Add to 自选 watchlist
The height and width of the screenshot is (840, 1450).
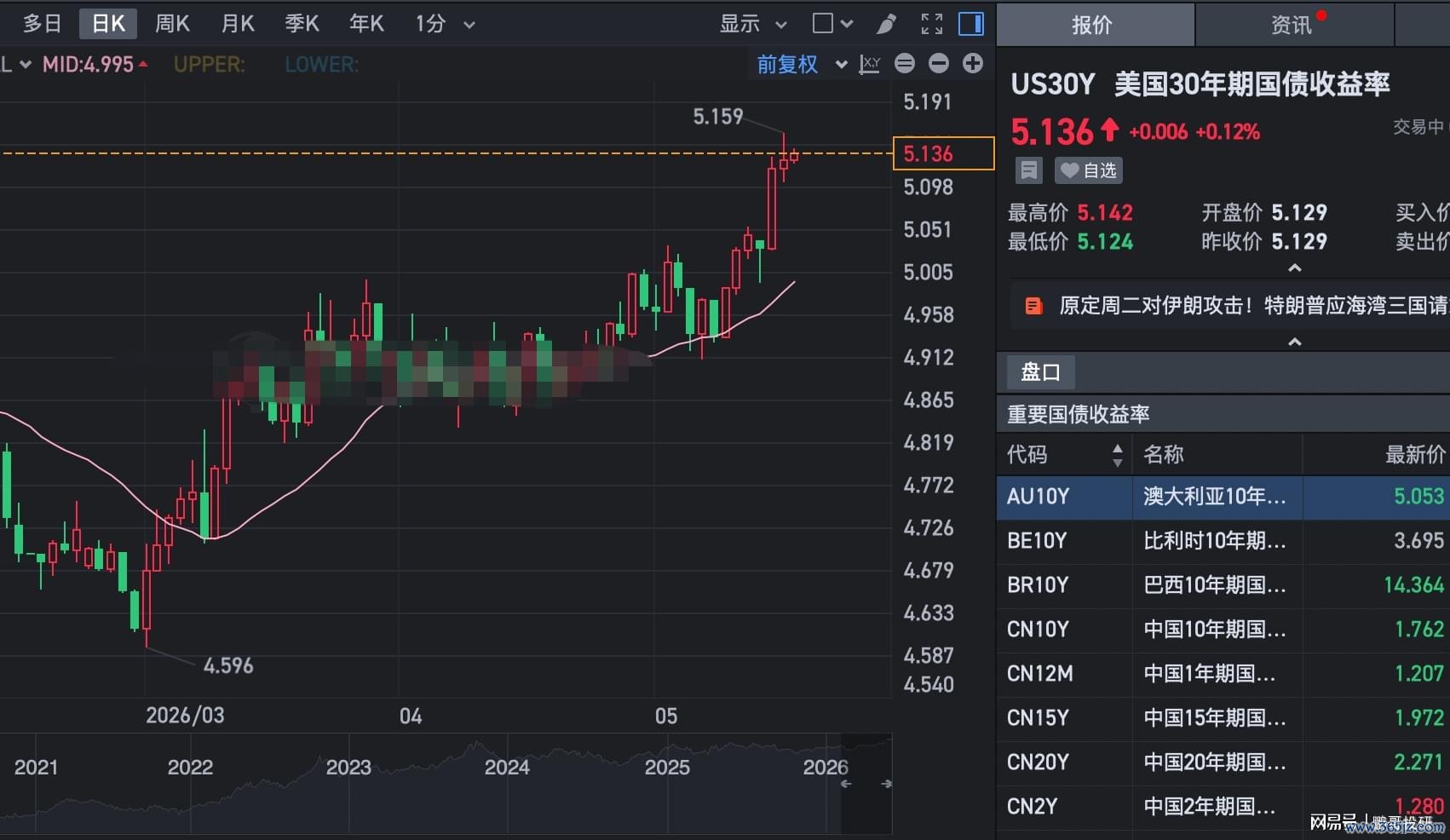click(x=1089, y=170)
